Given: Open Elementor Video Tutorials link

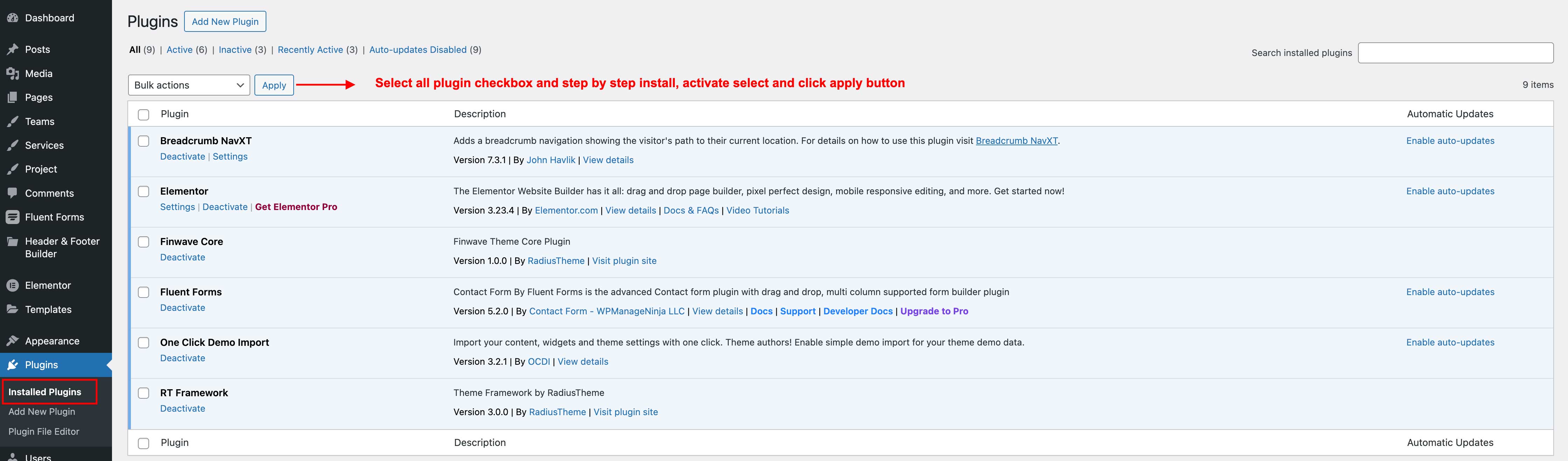Looking at the screenshot, I should (x=758, y=211).
